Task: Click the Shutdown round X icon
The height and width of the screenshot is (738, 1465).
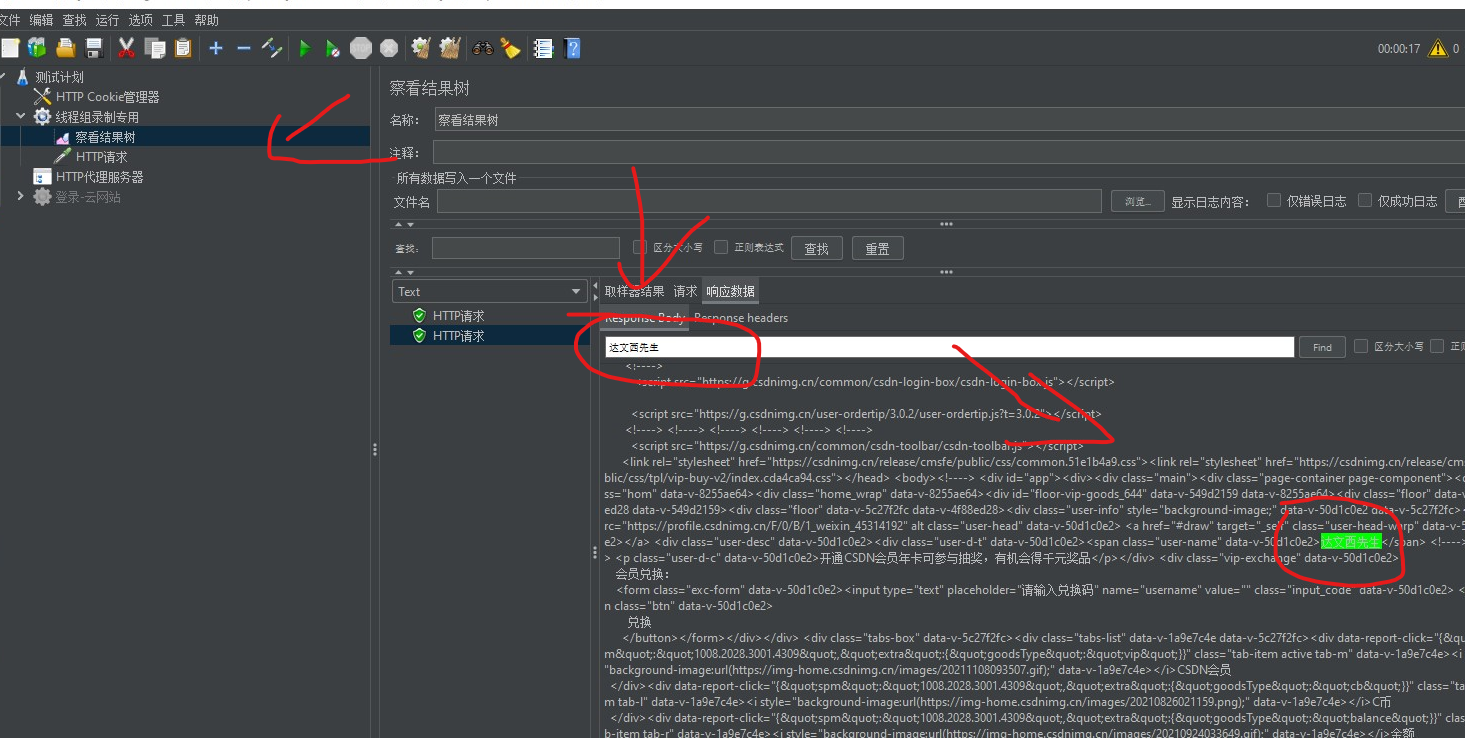Action: [389, 48]
